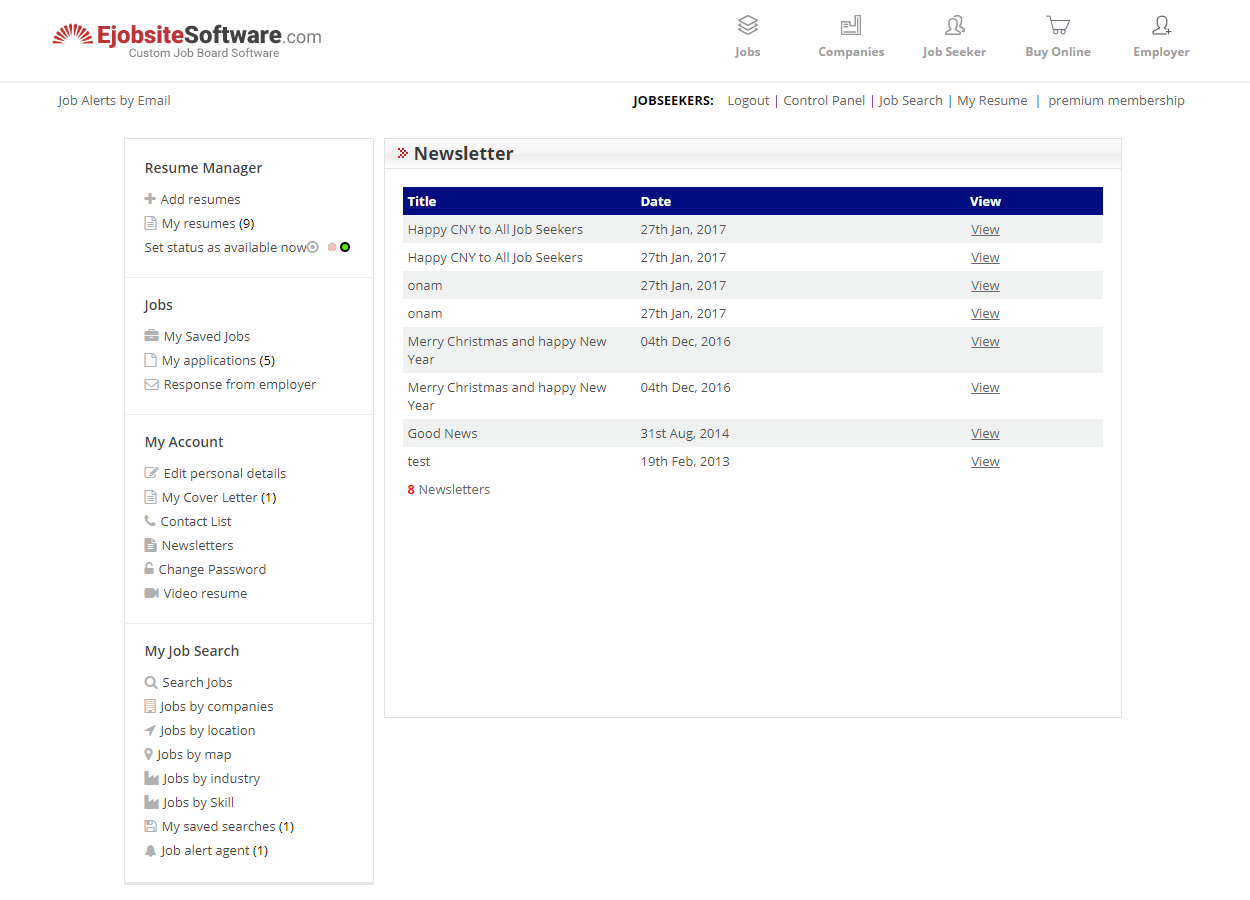Click 'Set status as available now' text
This screenshot has height=900, width=1250.
point(225,247)
